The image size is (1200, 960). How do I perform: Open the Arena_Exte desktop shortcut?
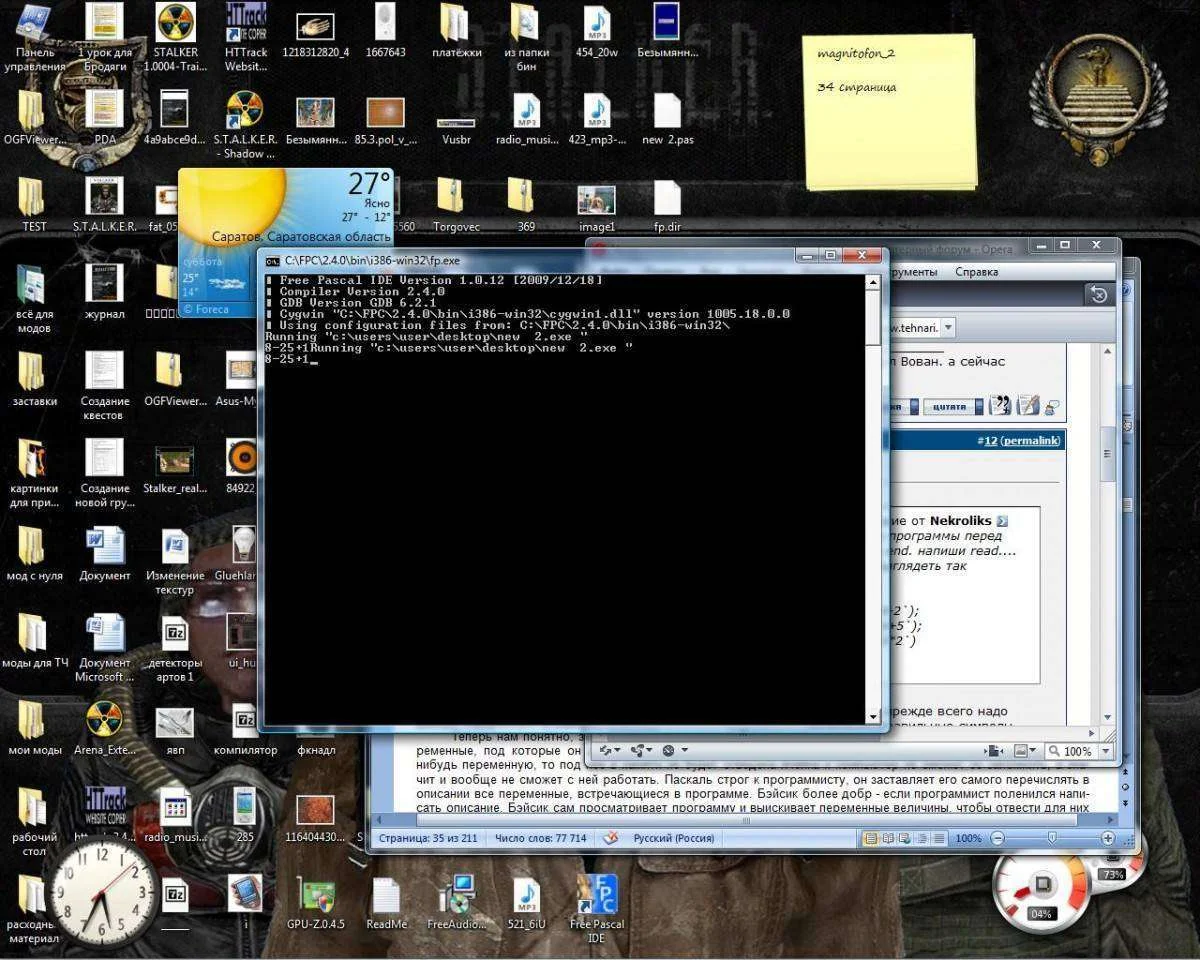[105, 730]
